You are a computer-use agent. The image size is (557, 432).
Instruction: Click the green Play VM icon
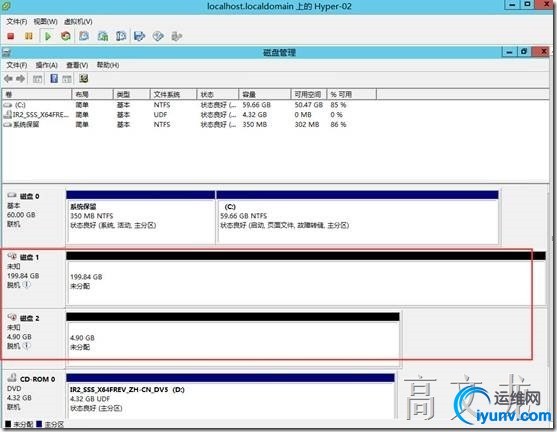point(48,36)
